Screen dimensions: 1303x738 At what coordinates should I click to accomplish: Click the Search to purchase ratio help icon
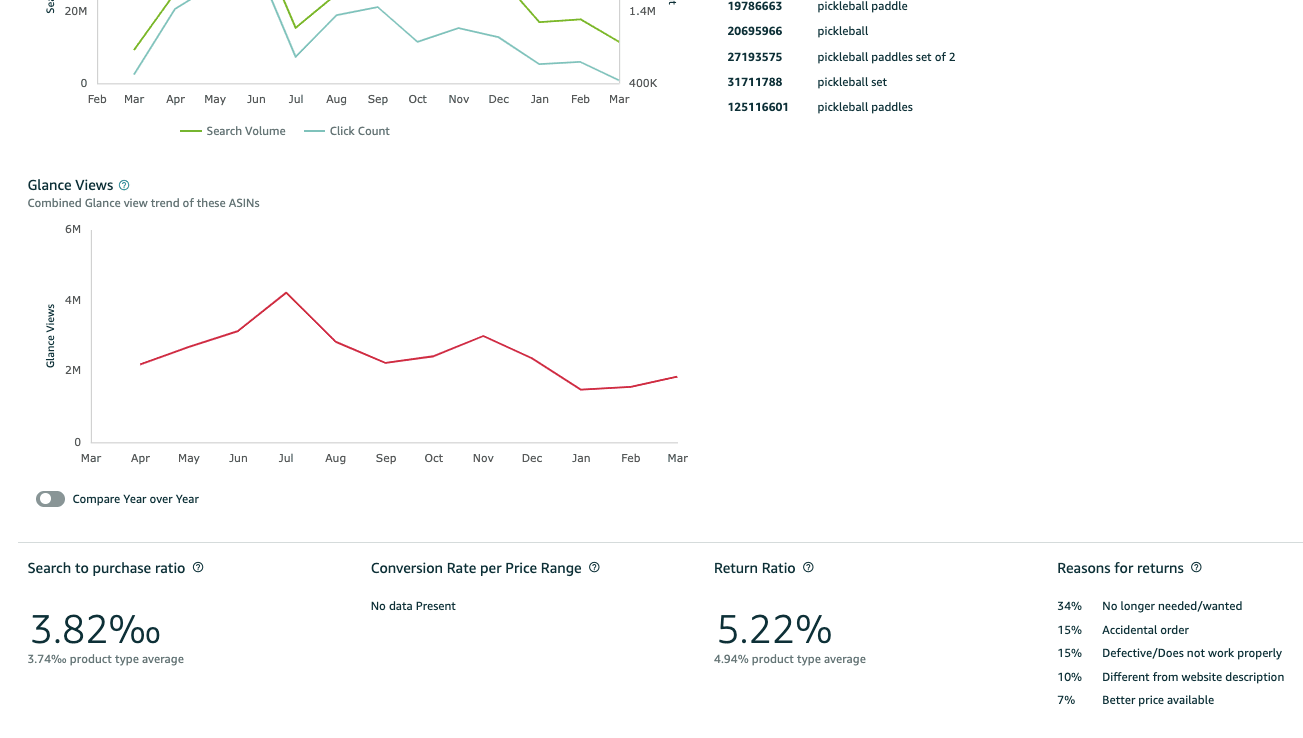point(198,568)
